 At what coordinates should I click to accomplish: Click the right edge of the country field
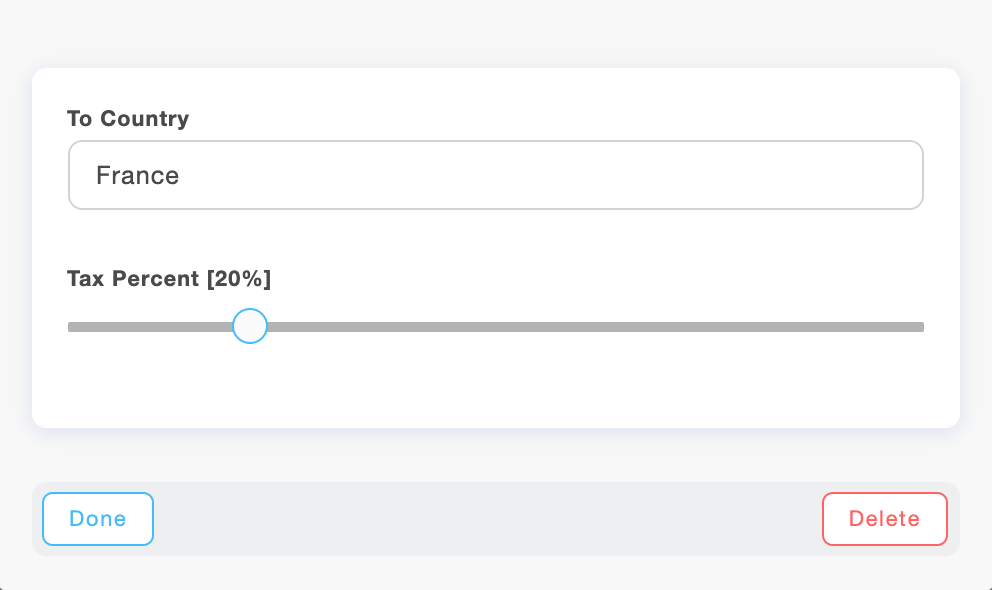point(915,176)
